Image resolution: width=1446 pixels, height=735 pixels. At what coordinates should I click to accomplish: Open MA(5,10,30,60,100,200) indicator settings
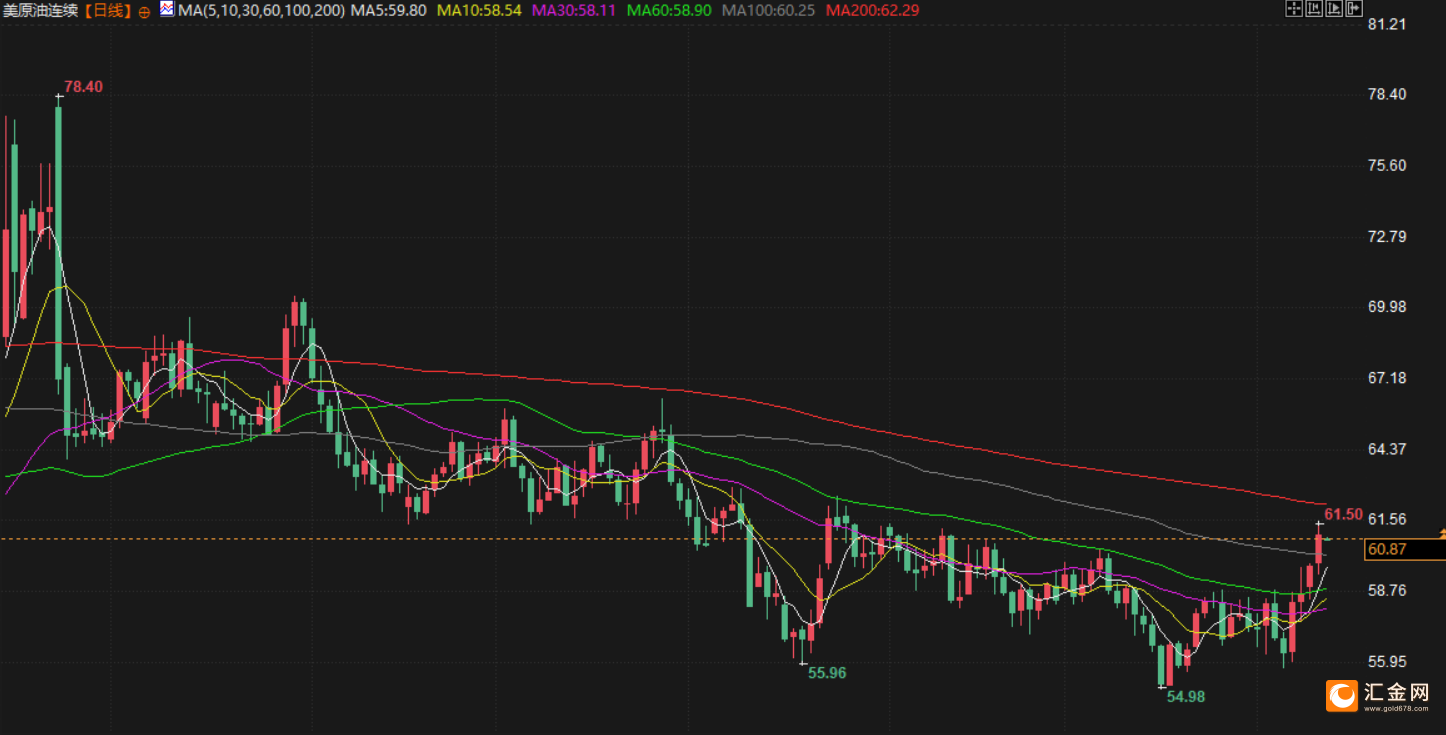pos(262,11)
